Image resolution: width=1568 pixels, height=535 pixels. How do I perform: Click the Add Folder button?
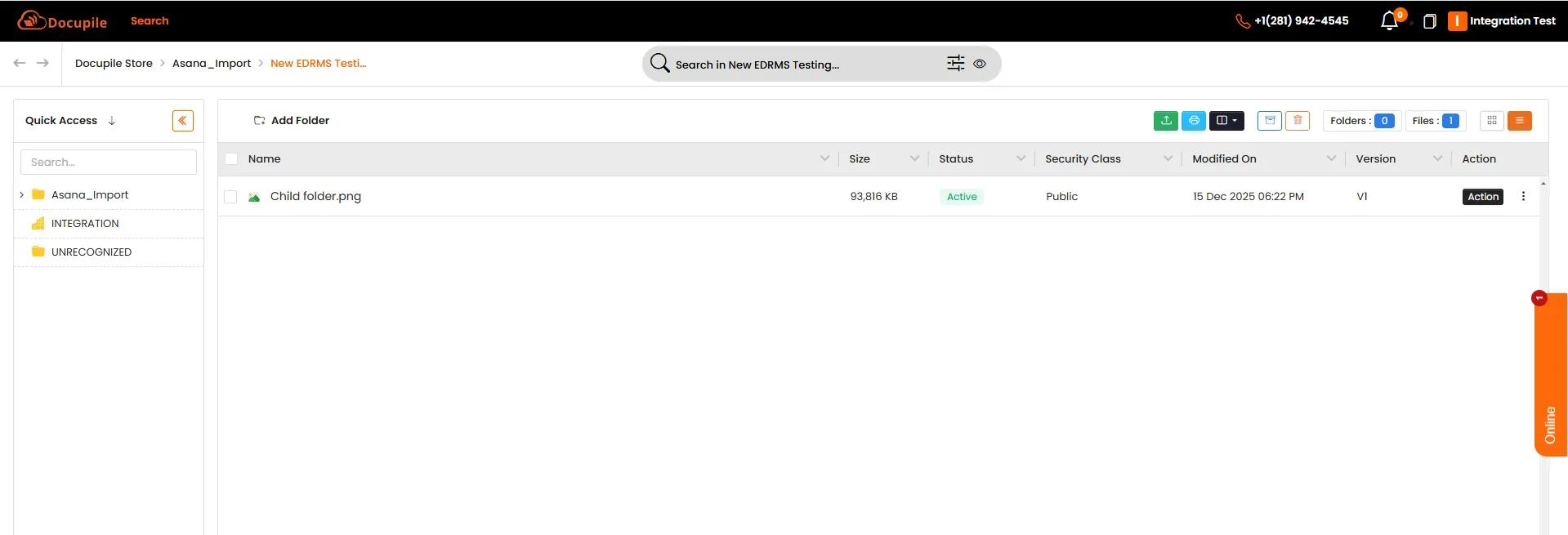tap(292, 121)
